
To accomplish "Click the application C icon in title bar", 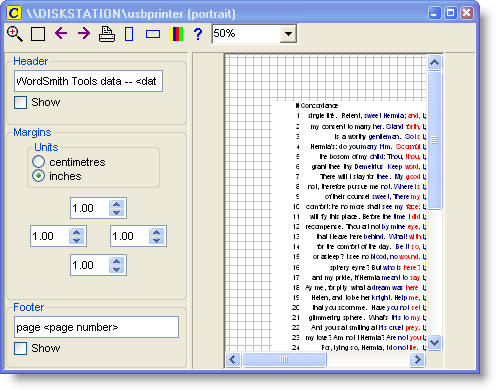I will point(14,13).
